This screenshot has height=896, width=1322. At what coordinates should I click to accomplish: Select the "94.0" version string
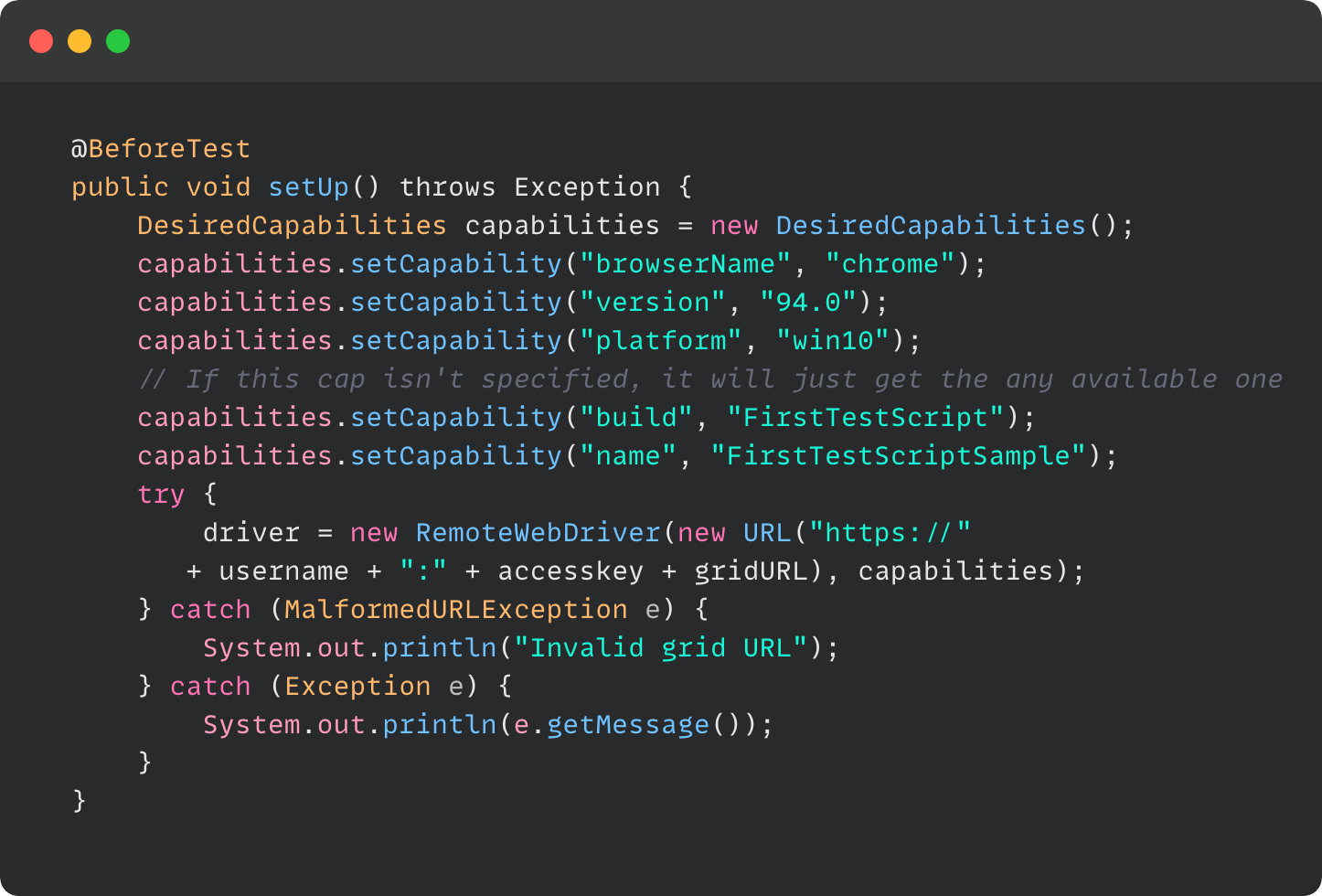[808, 302]
